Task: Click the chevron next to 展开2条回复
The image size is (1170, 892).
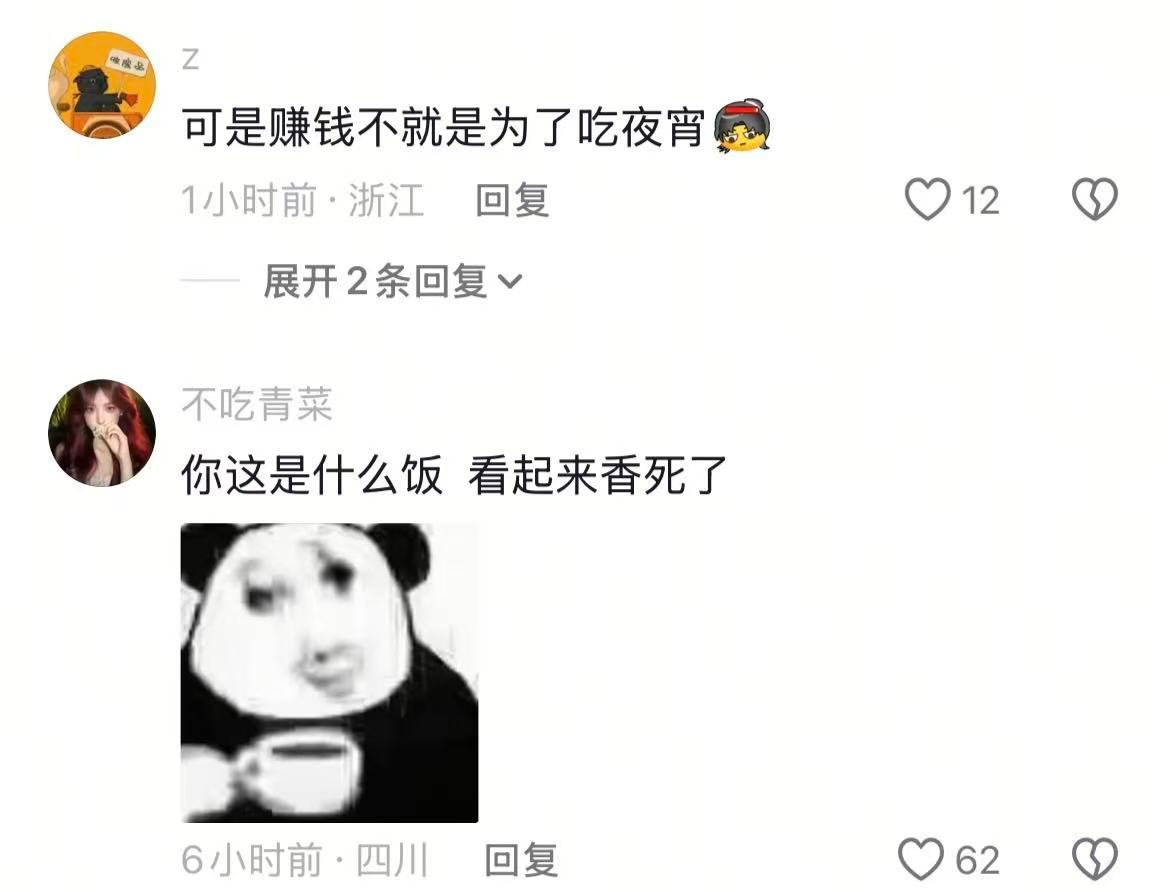Action: pyautogui.click(x=510, y=282)
